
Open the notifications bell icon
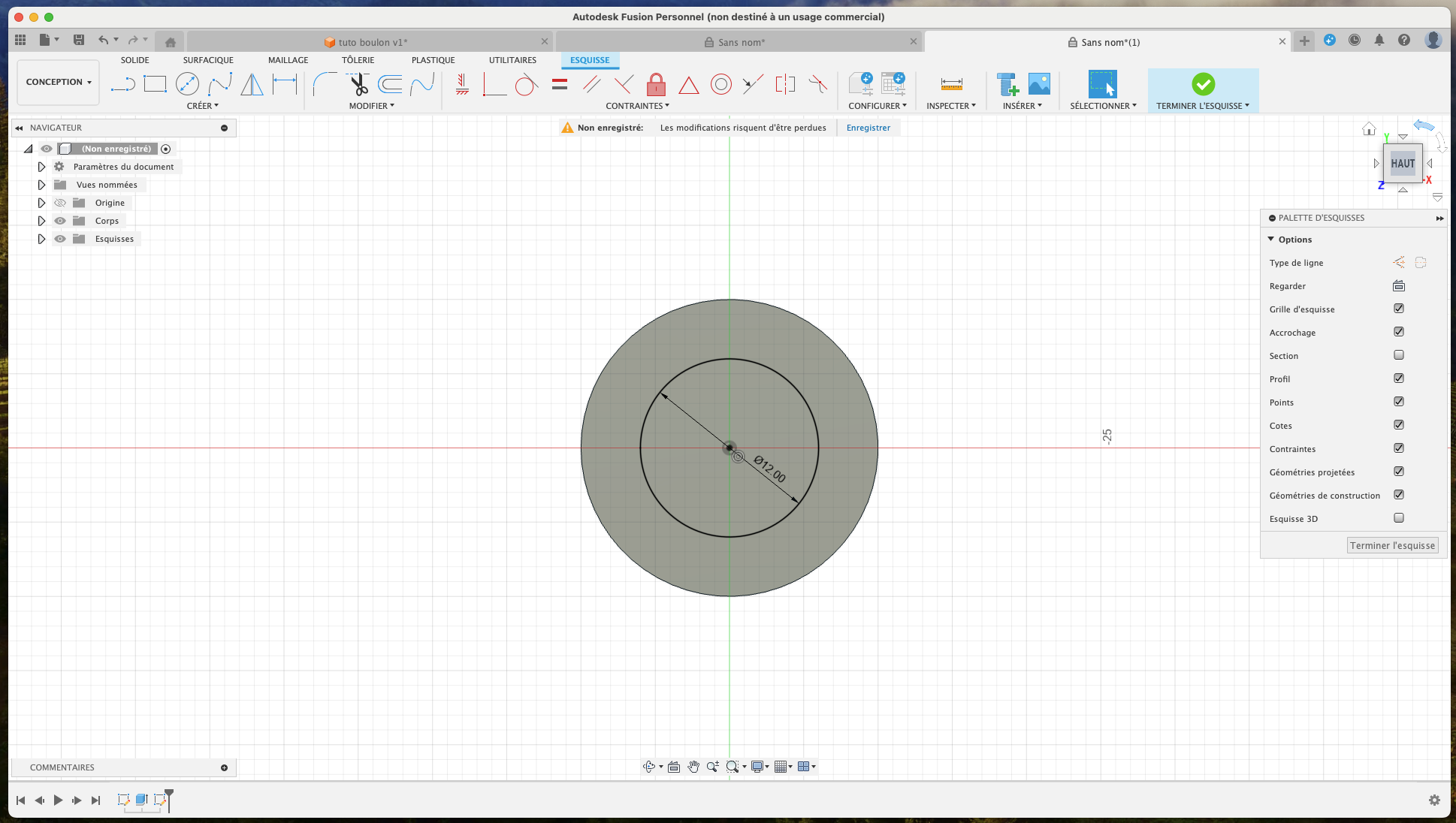pos(1379,41)
